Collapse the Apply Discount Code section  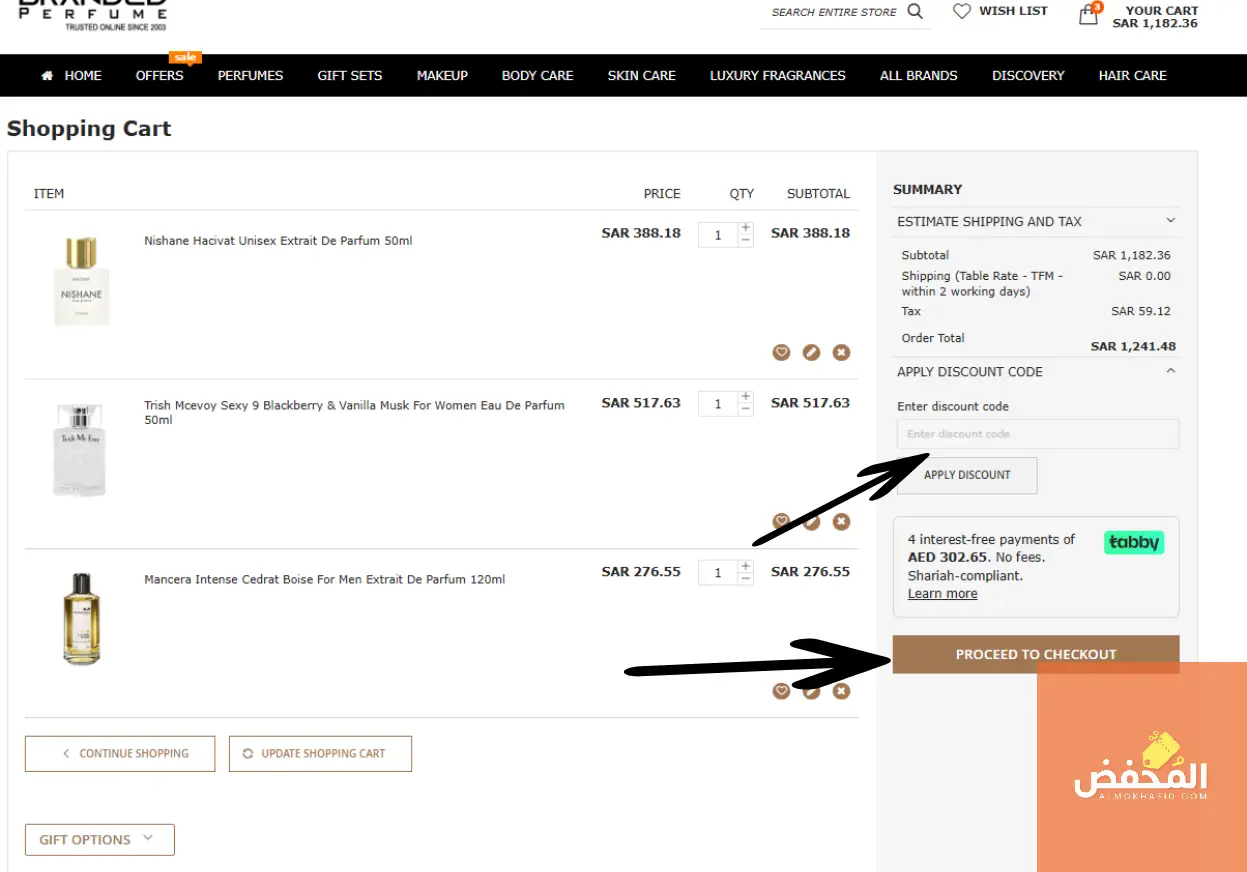coord(1036,371)
